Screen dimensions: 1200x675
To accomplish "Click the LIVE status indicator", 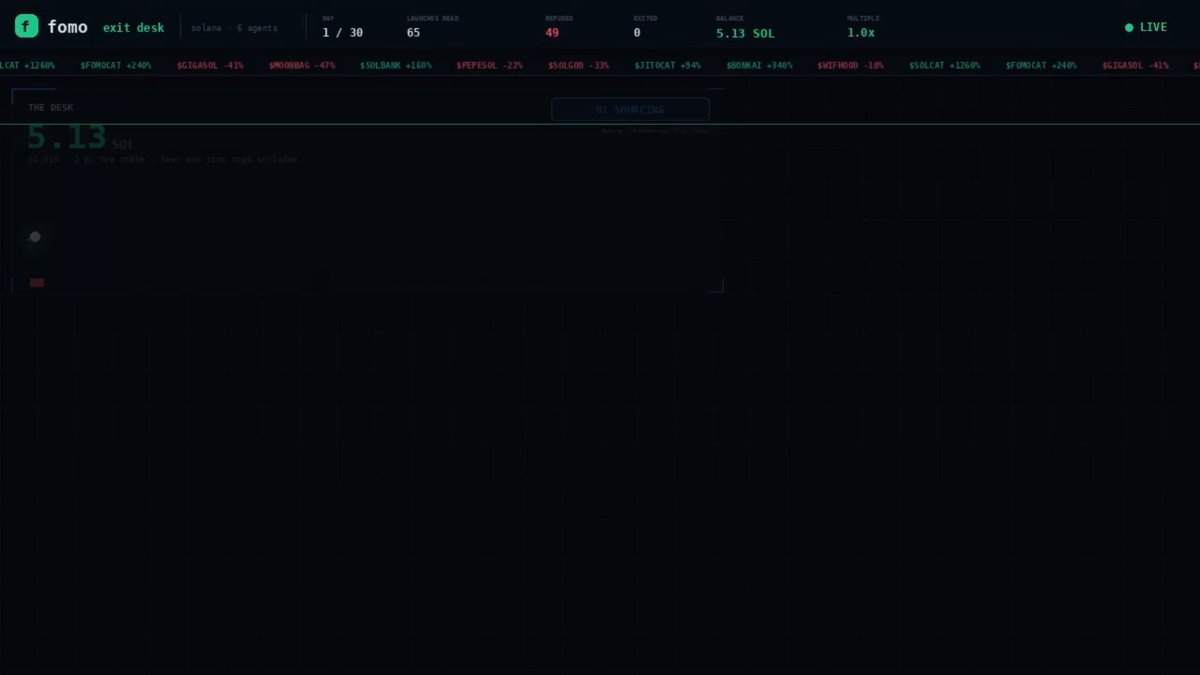I will pos(1146,27).
